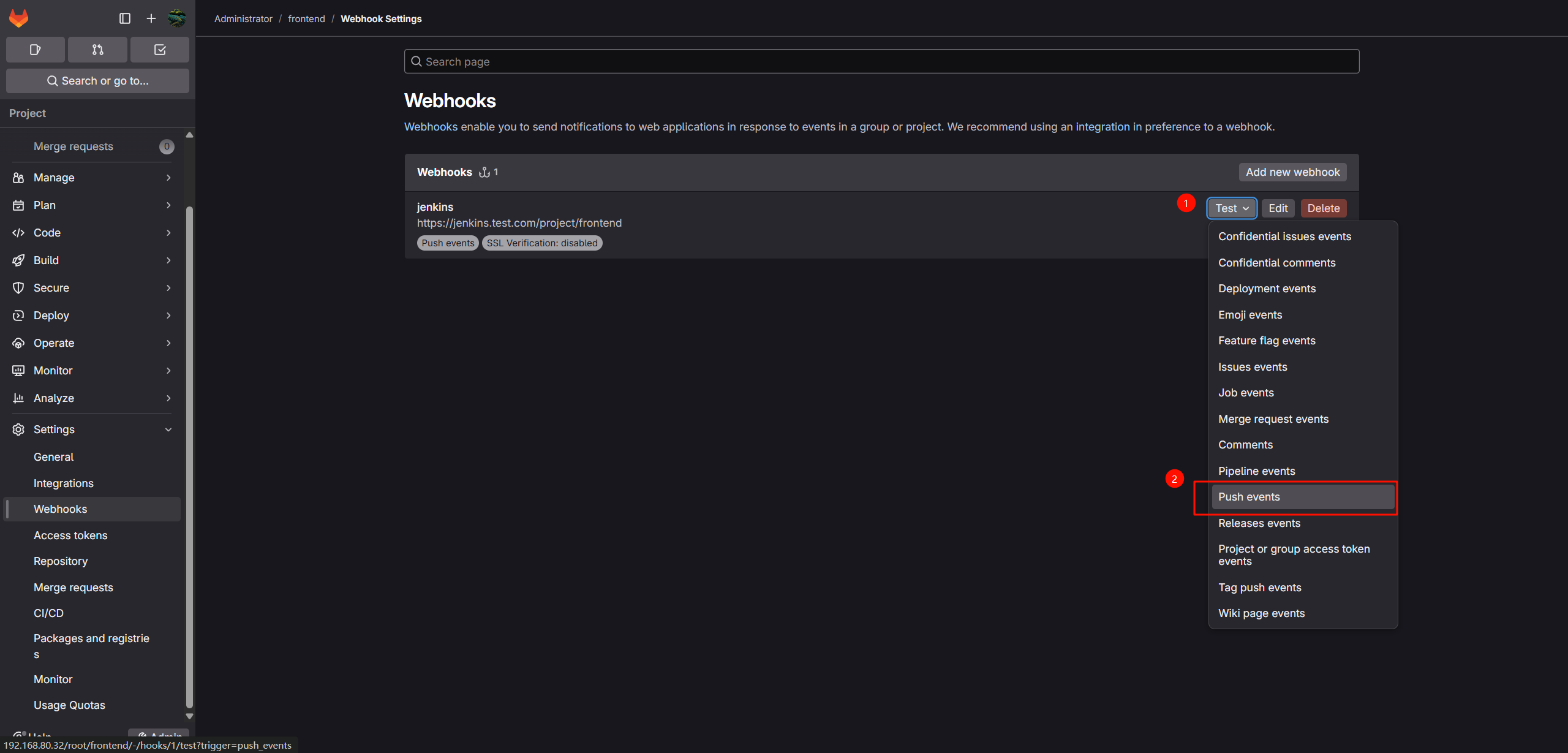This screenshot has width=1568, height=753.
Task: Click the GitLab logo
Action: (19, 18)
